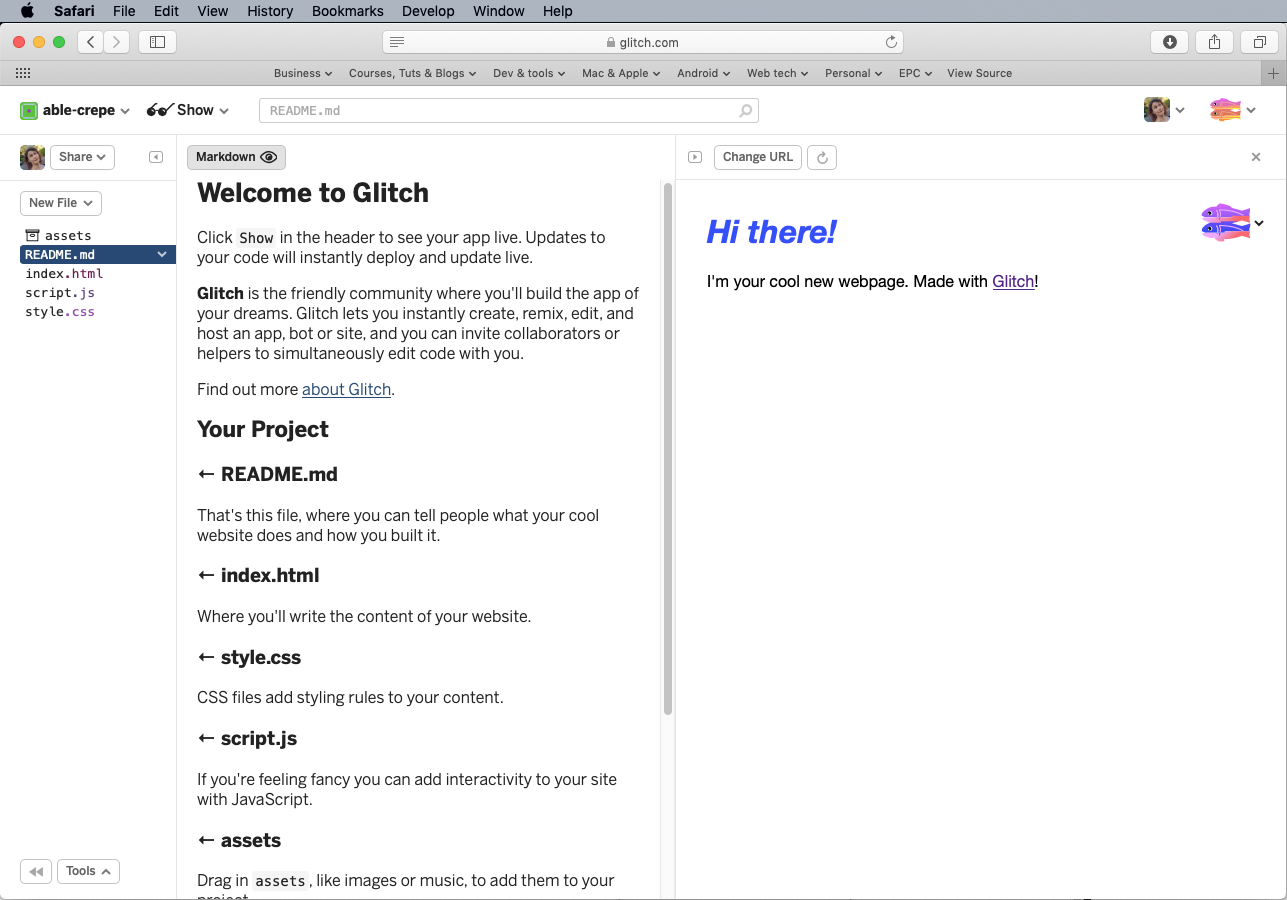Open the Safari menu

(x=74, y=11)
